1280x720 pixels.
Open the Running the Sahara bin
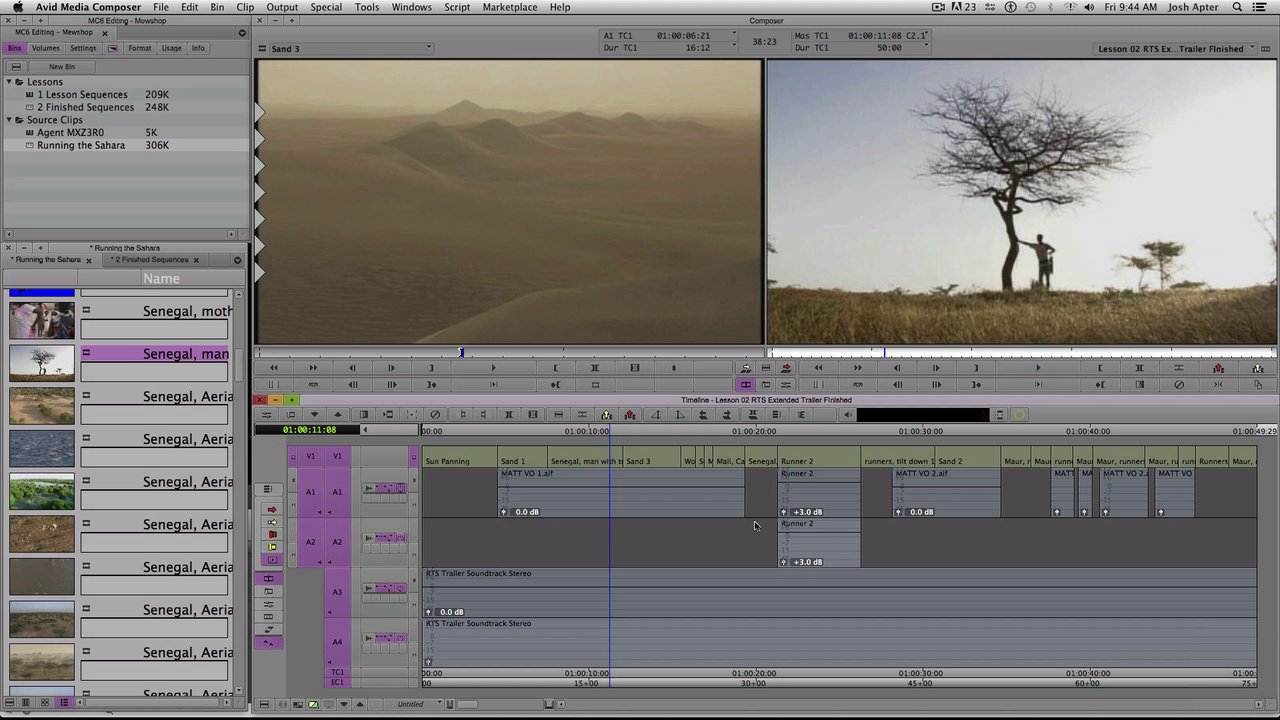(80, 145)
